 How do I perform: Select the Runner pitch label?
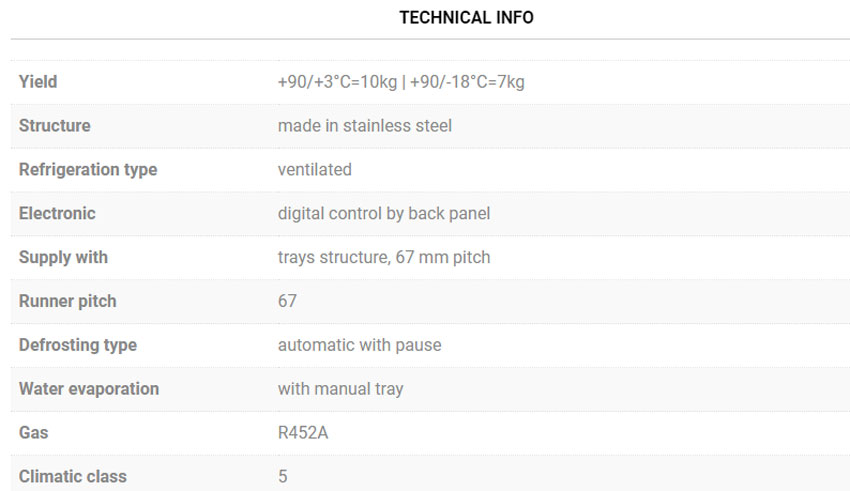tap(68, 301)
